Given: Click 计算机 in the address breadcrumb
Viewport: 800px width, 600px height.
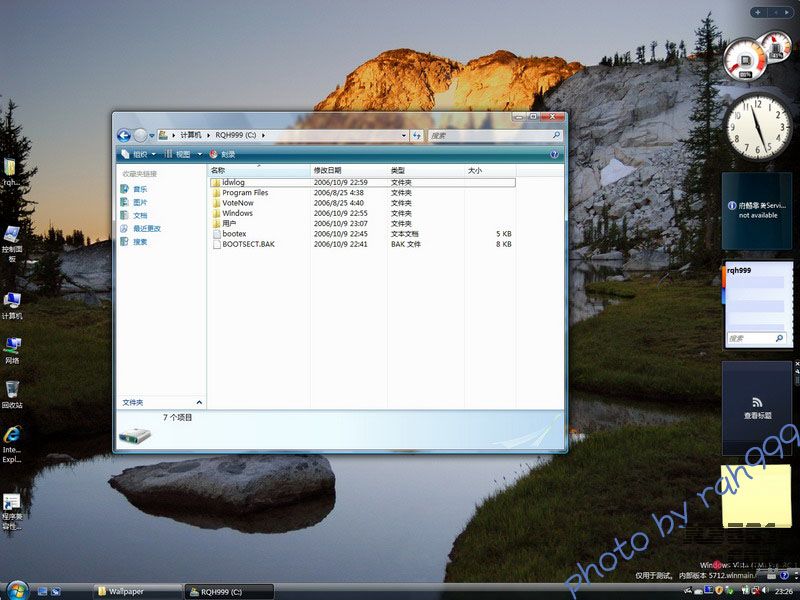Looking at the screenshot, I should (191, 135).
